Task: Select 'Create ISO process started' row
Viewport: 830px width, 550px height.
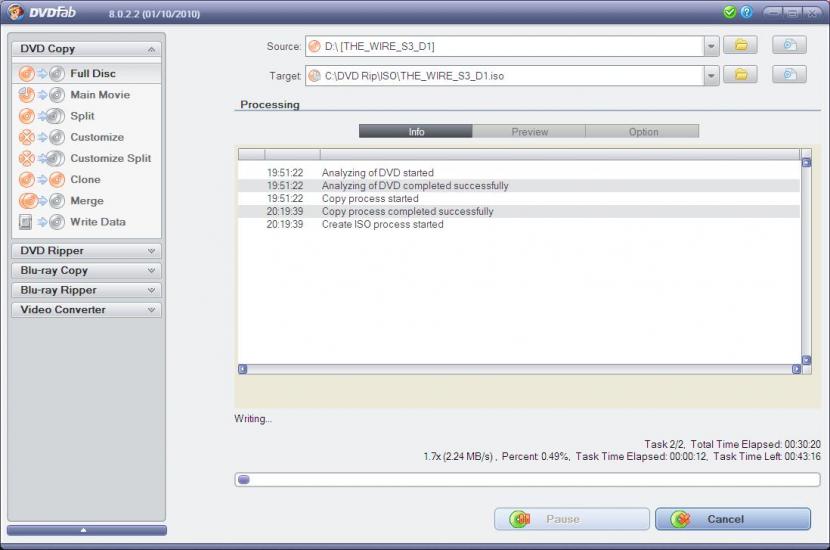Action: pyautogui.click(x=519, y=224)
